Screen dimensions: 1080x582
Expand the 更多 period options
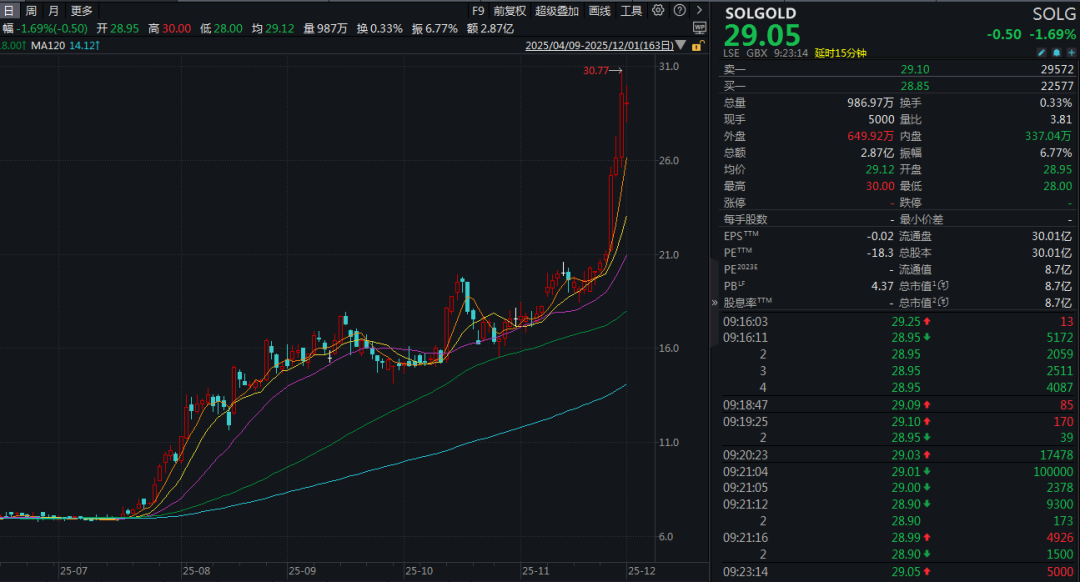tap(81, 11)
